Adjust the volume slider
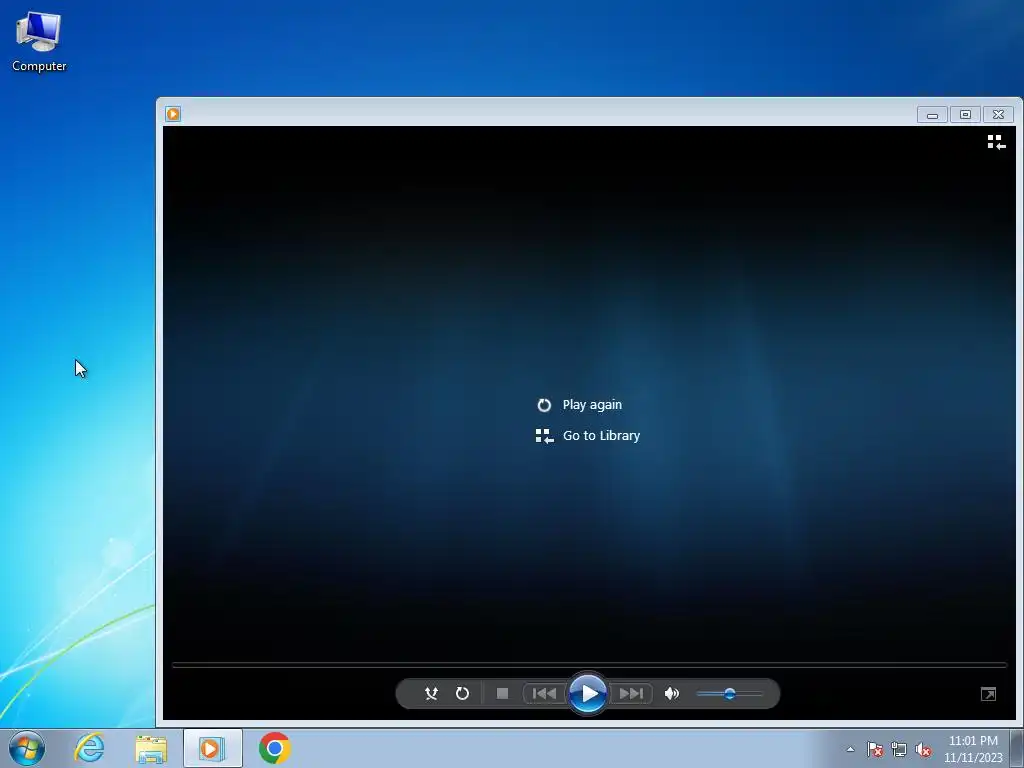The image size is (1024, 768). point(729,694)
